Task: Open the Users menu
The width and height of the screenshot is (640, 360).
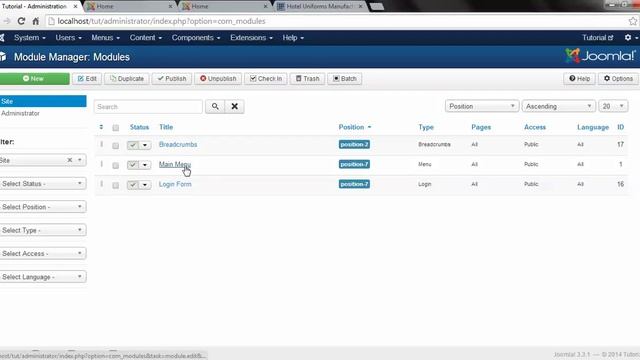Action: [x=69, y=38]
